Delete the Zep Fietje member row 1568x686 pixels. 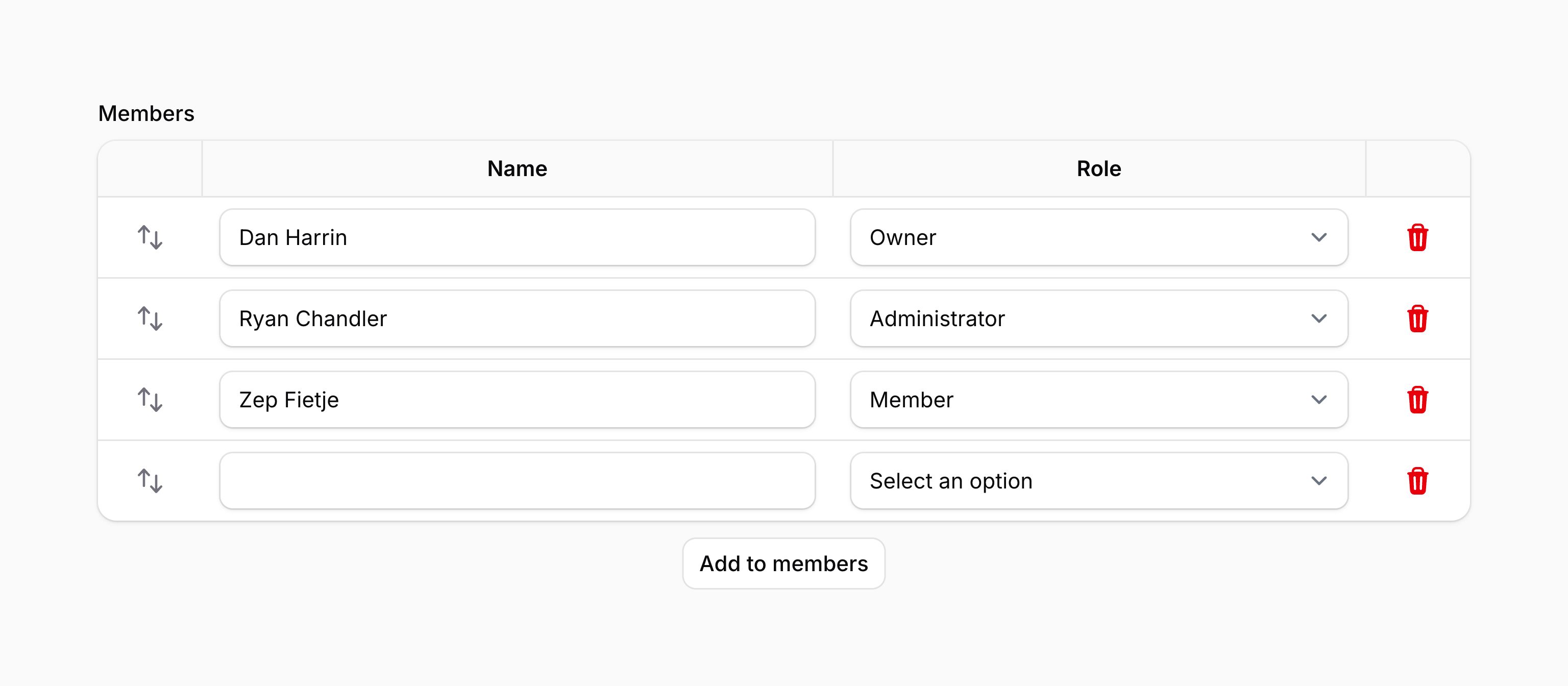[x=1417, y=400]
